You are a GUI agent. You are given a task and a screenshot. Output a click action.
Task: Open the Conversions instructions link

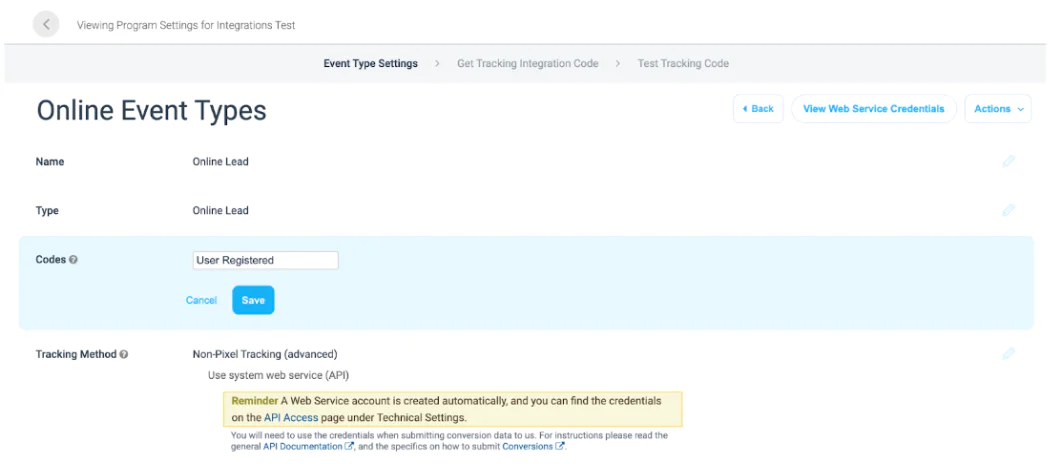(x=526, y=447)
